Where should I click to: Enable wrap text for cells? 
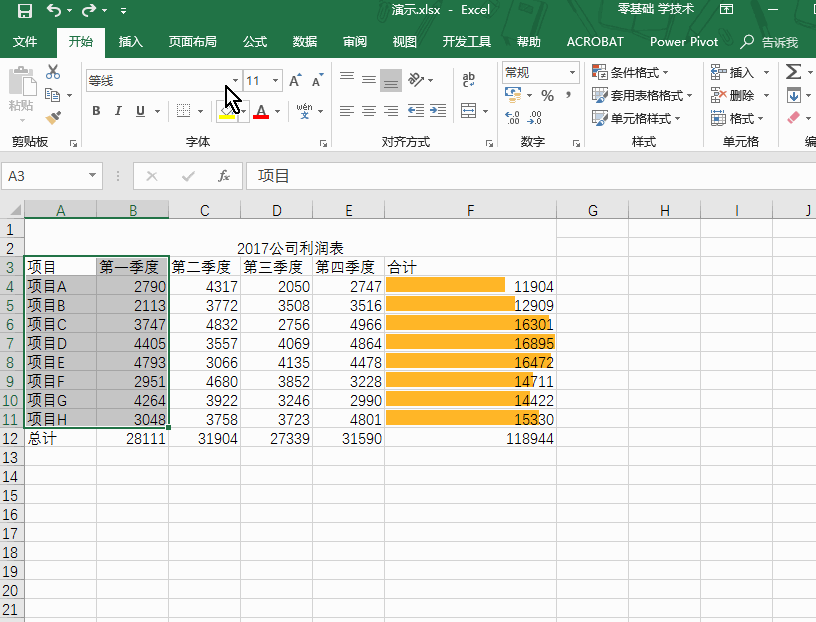click(468, 80)
